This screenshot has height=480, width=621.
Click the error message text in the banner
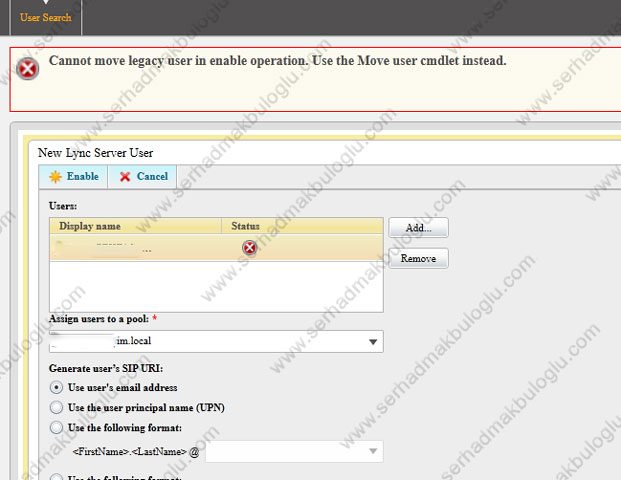(x=277, y=61)
